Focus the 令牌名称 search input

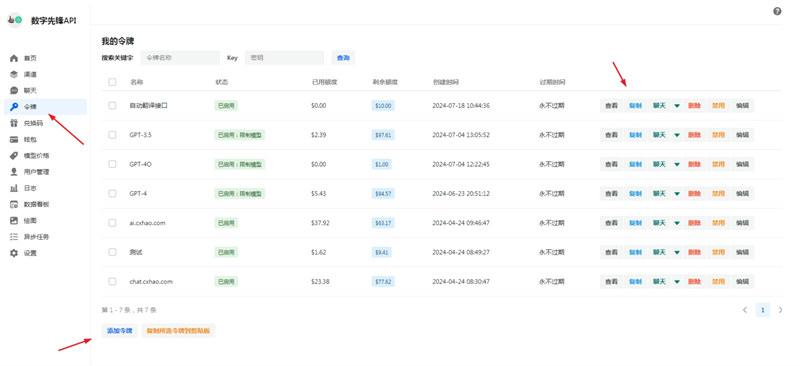[180, 58]
